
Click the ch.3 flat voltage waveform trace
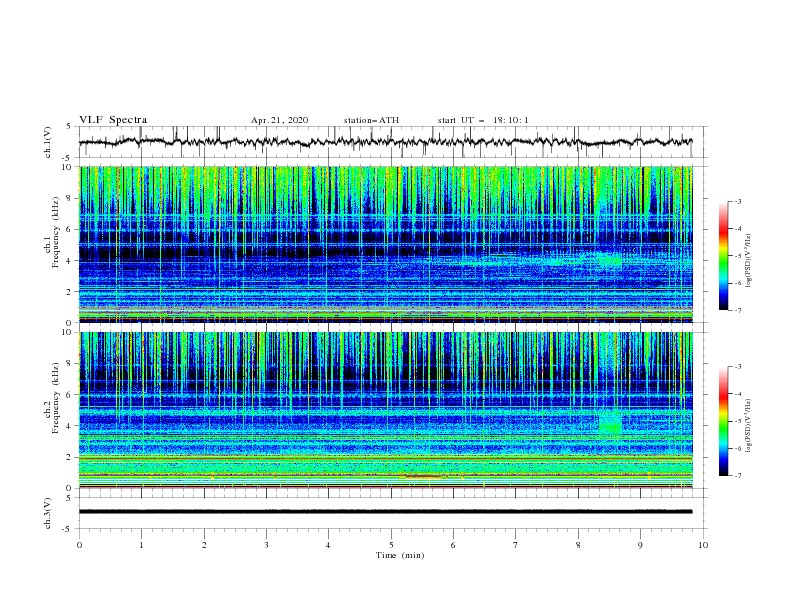point(386,512)
